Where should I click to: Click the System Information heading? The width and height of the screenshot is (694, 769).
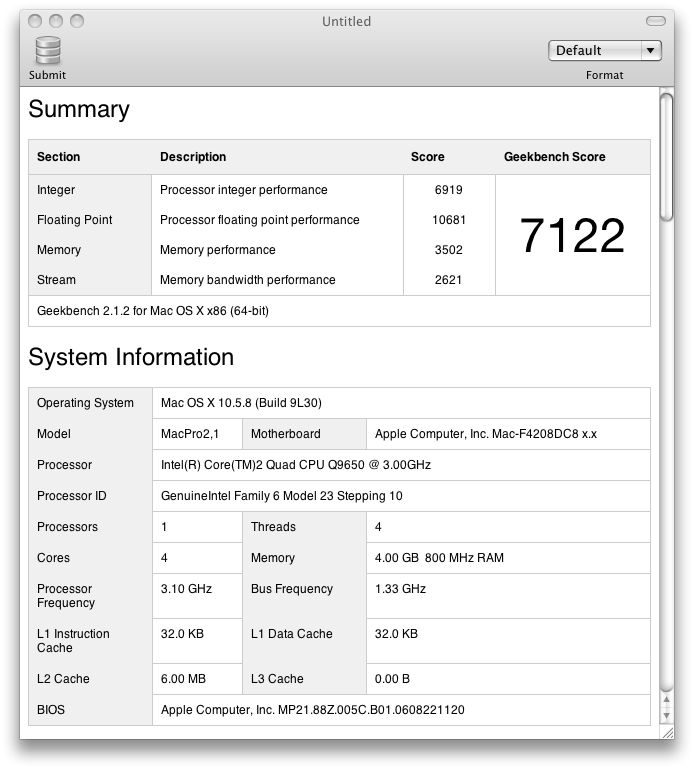[x=131, y=357]
